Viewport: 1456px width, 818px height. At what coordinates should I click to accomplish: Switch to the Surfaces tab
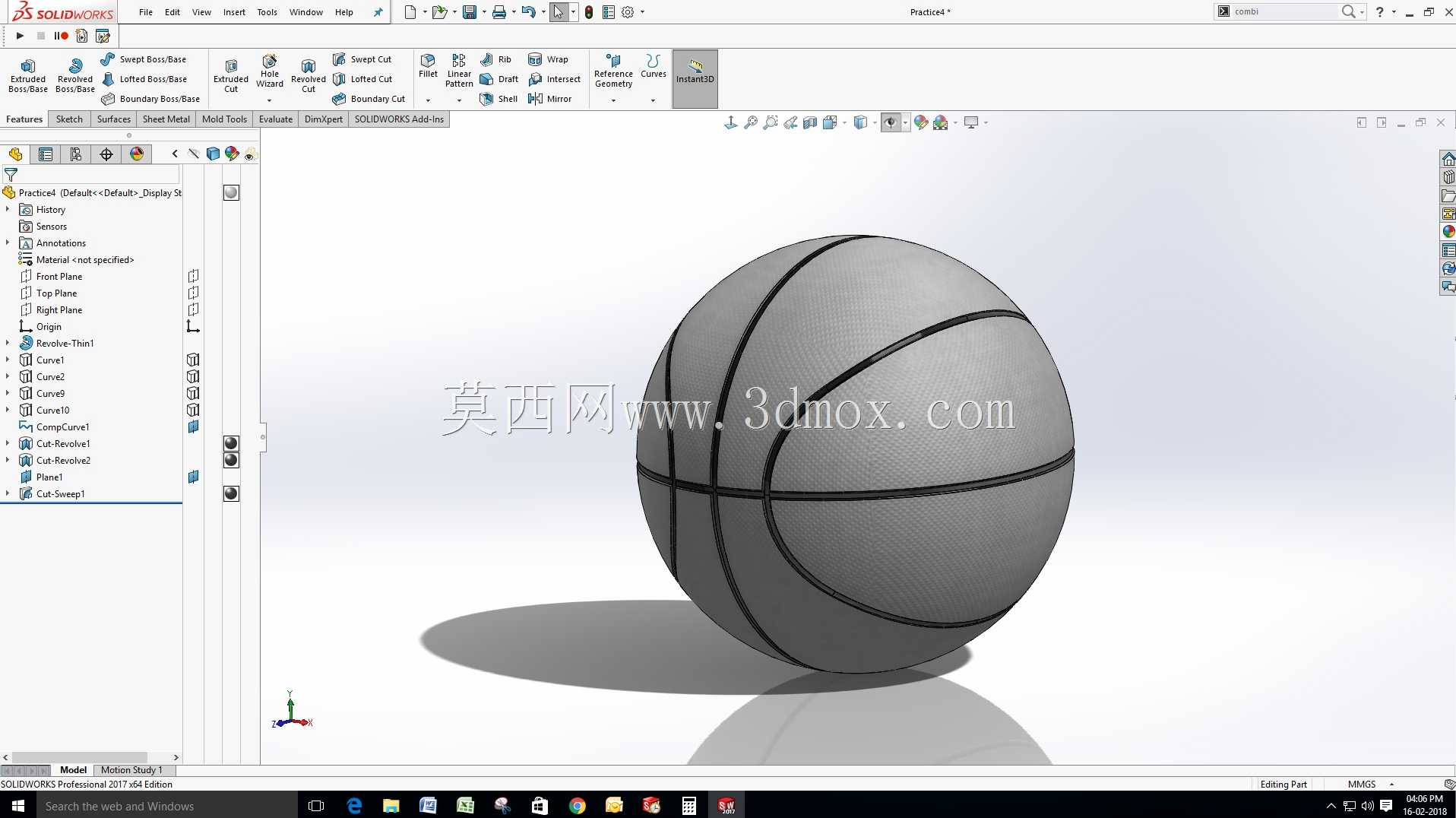click(x=114, y=119)
